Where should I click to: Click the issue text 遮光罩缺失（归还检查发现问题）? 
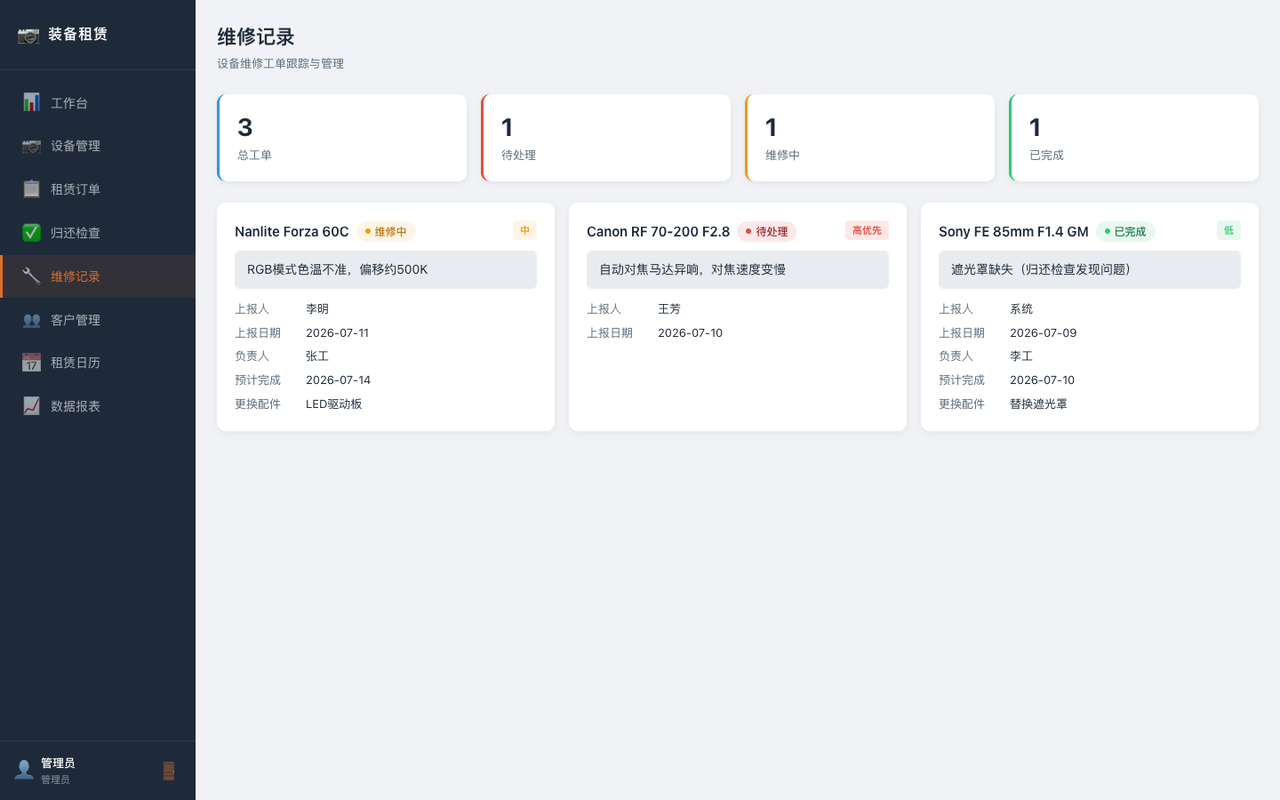tap(1041, 270)
